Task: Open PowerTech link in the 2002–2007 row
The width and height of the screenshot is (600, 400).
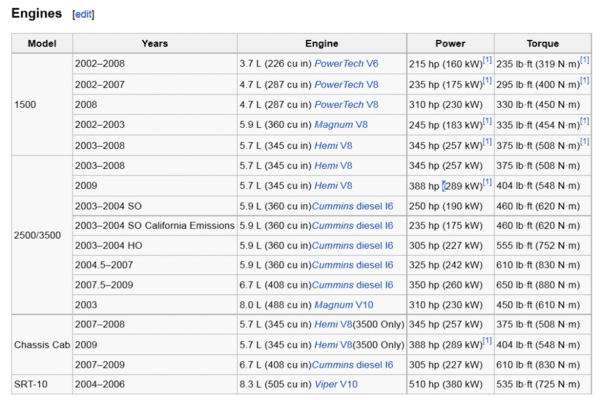Action: pos(339,84)
